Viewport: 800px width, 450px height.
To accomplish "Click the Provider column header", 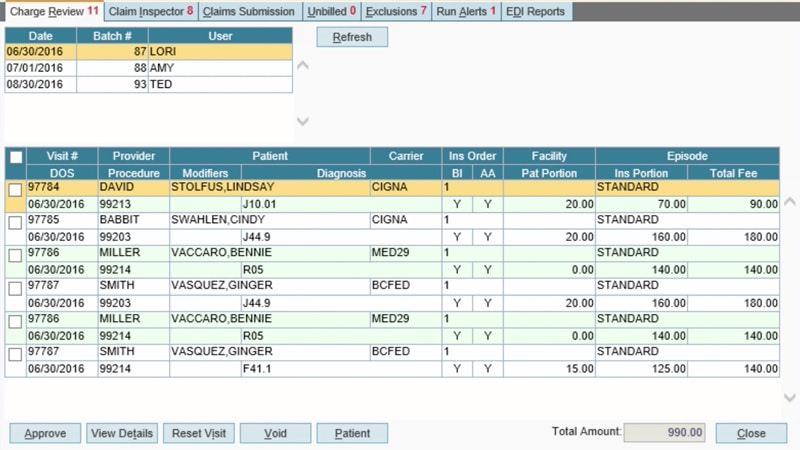I will pos(134,156).
